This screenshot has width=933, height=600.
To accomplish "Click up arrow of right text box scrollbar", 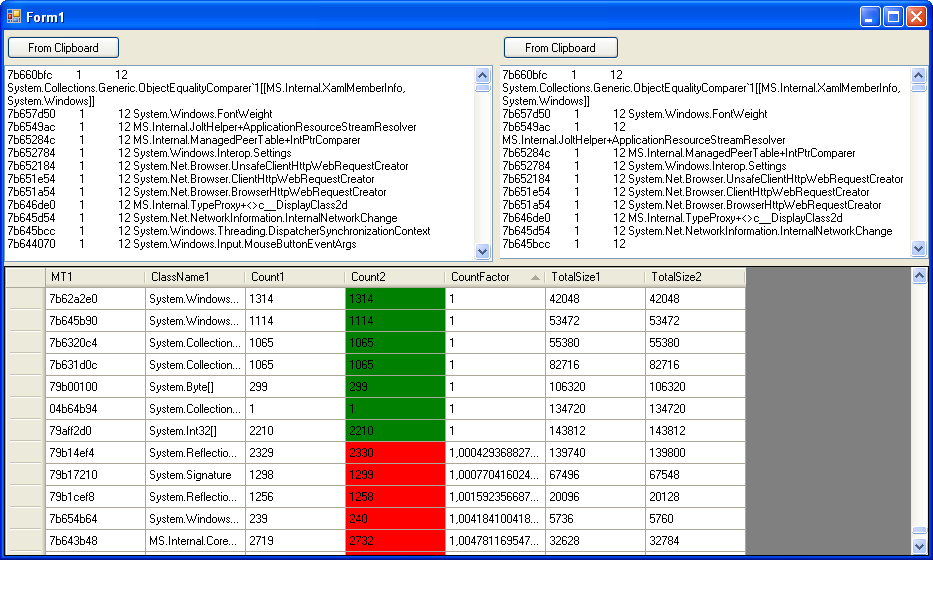I will click(919, 75).
